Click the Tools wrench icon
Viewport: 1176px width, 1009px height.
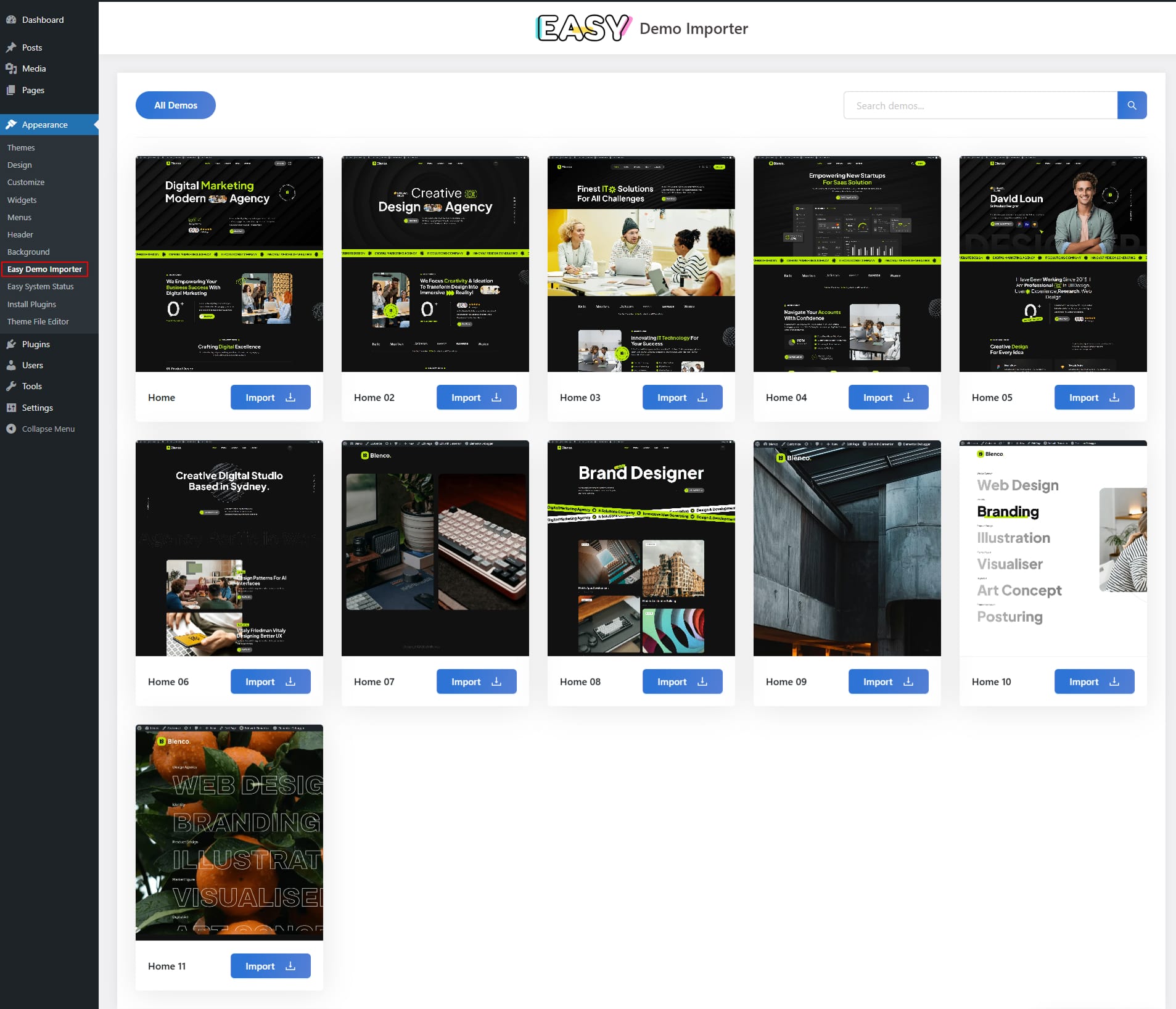coord(11,386)
